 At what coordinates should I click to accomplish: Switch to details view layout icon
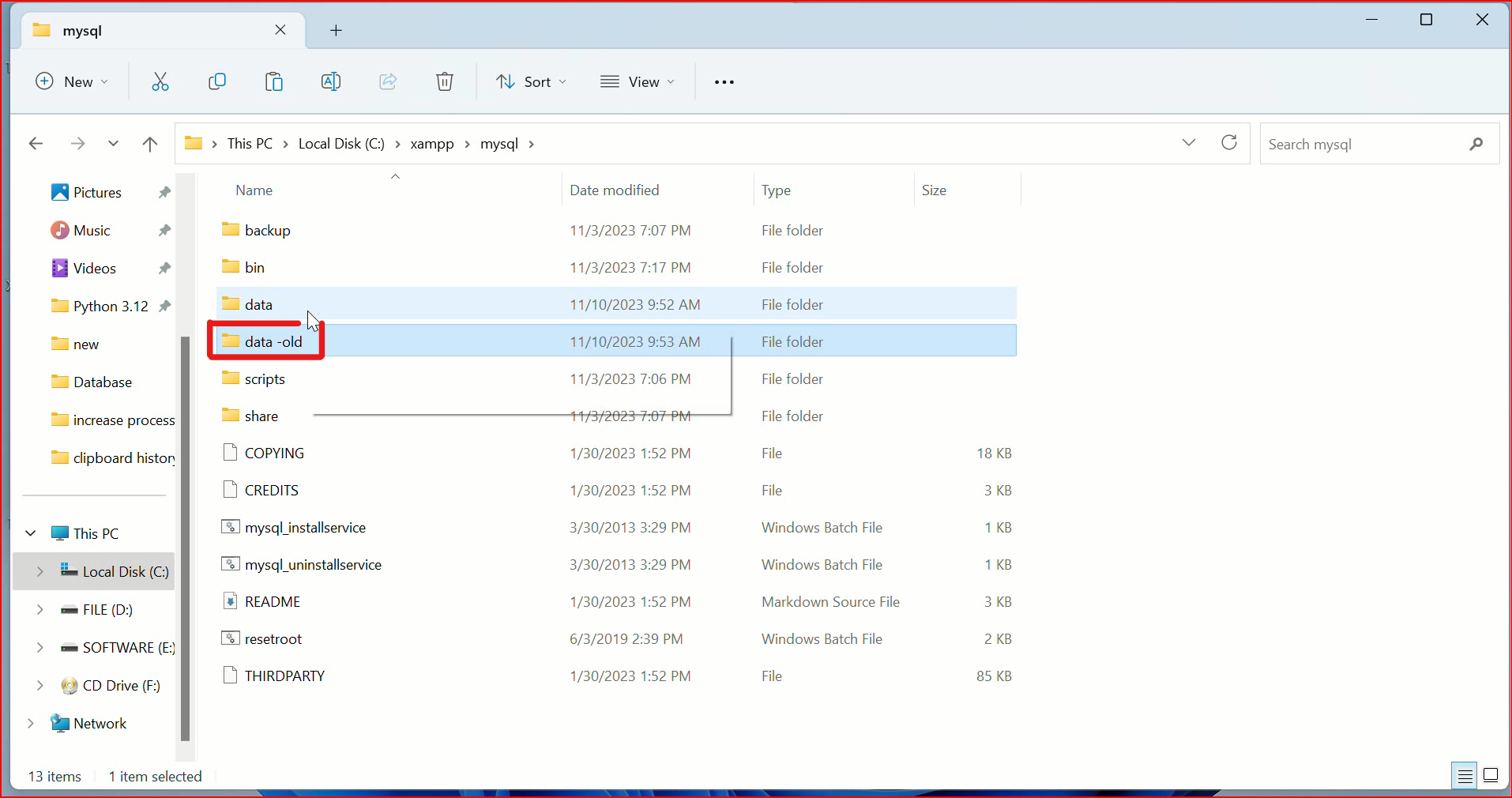[1465, 776]
